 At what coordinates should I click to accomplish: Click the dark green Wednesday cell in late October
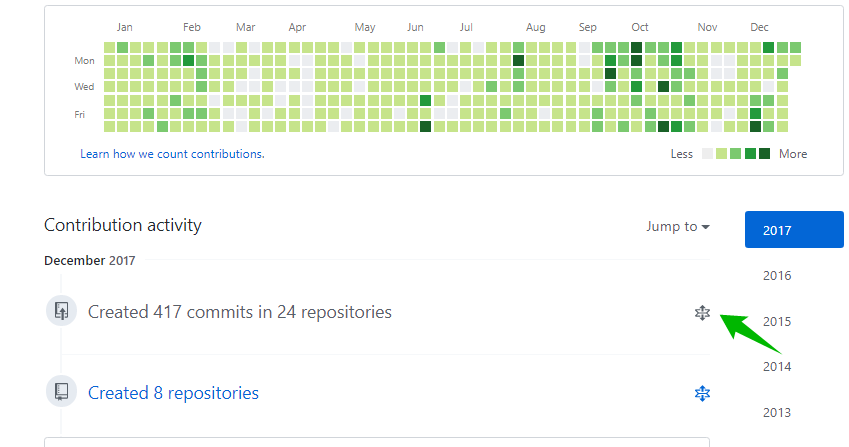coord(663,87)
